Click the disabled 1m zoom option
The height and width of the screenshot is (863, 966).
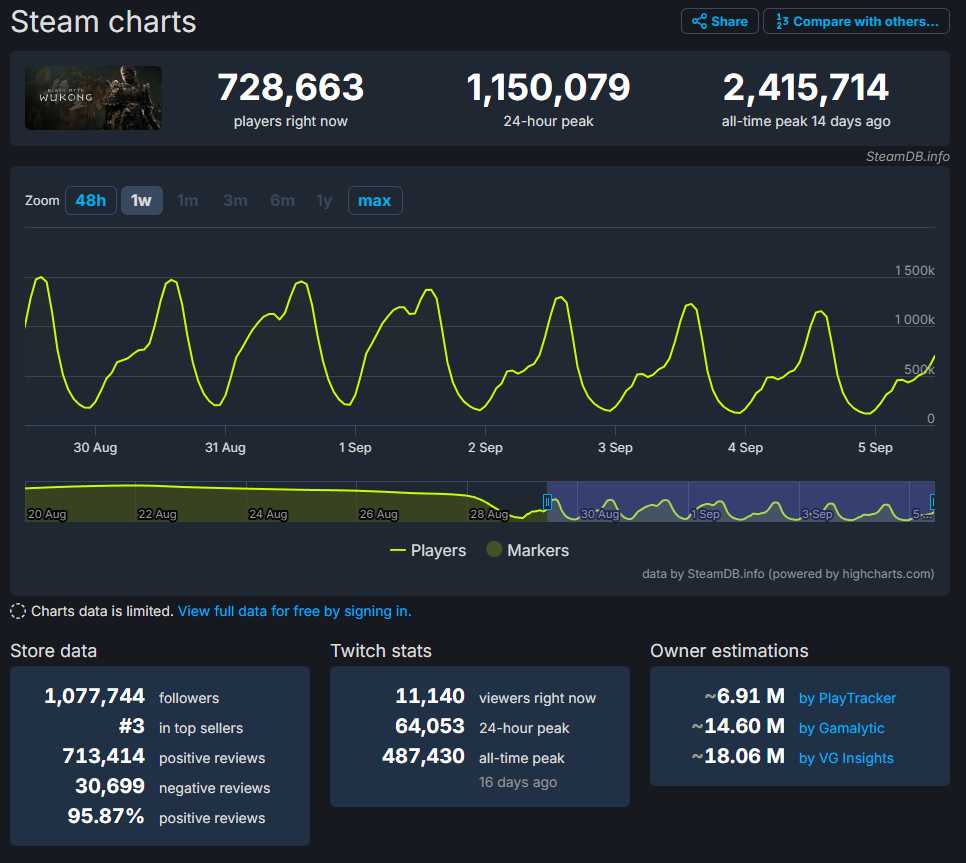(x=187, y=200)
